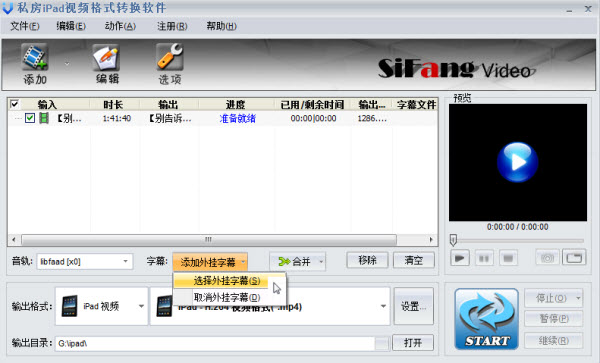Open the 帮助(H) menu
Image resolution: width=600 pixels, height=363 pixels.
221,26
